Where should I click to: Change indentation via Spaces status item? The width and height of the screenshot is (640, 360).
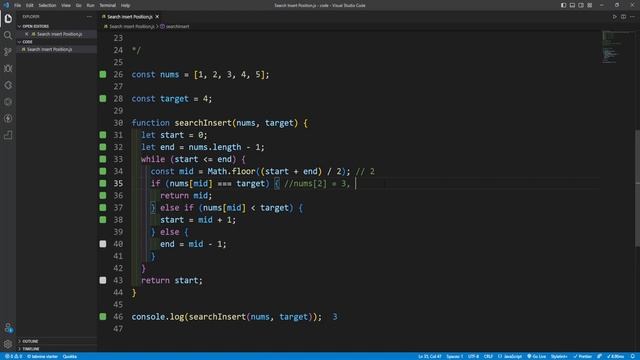tap(455, 356)
